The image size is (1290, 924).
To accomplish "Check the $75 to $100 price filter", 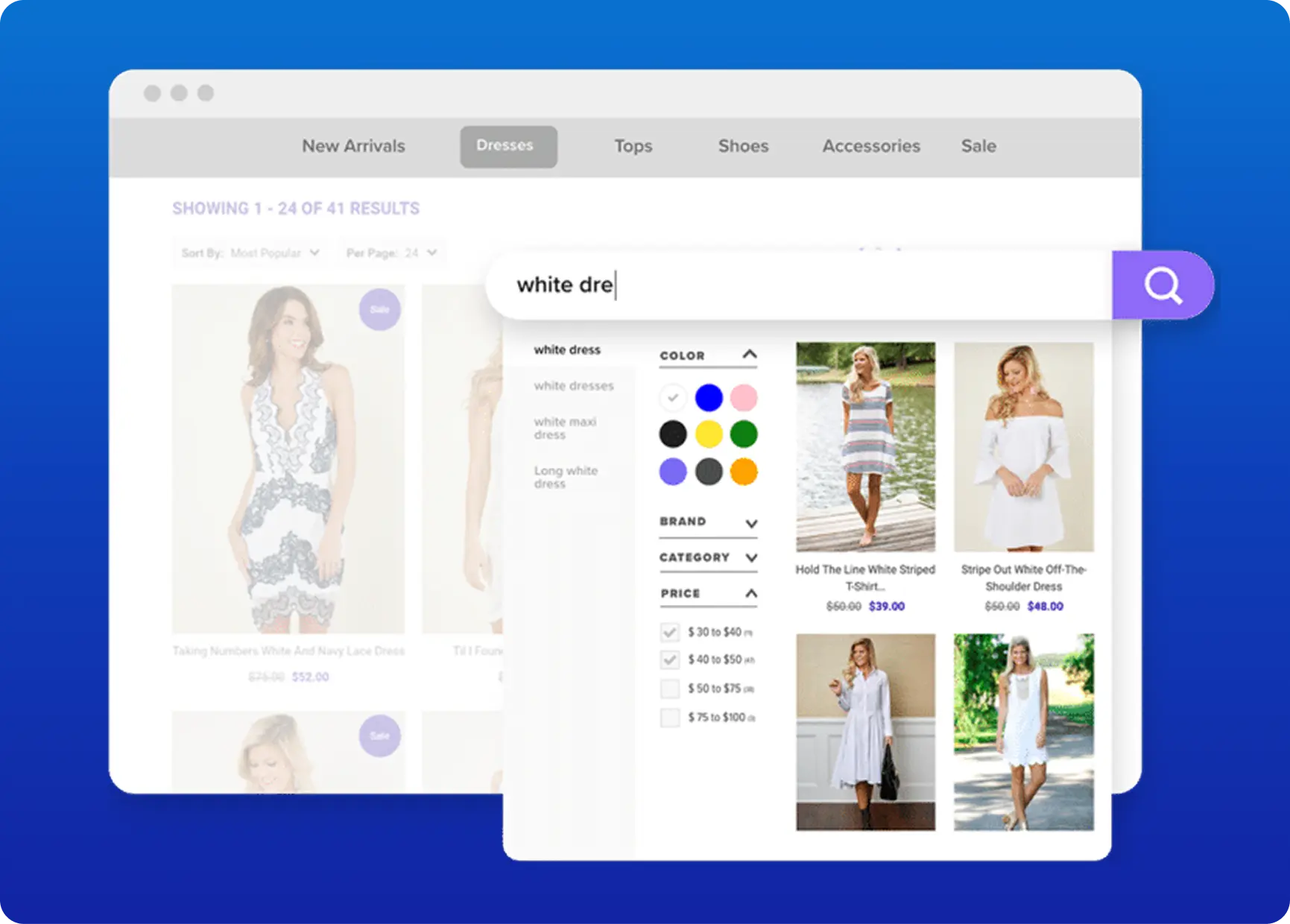I will (670, 718).
